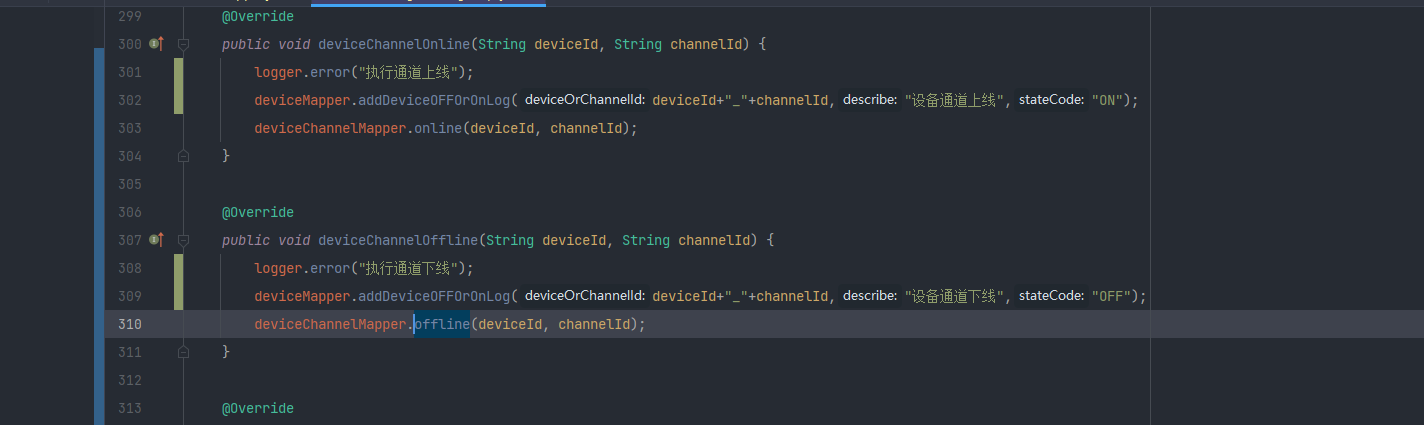Collapse the deviceChannelOnline method fold marker
This screenshot has width=1424, height=425.
pyautogui.click(x=184, y=44)
